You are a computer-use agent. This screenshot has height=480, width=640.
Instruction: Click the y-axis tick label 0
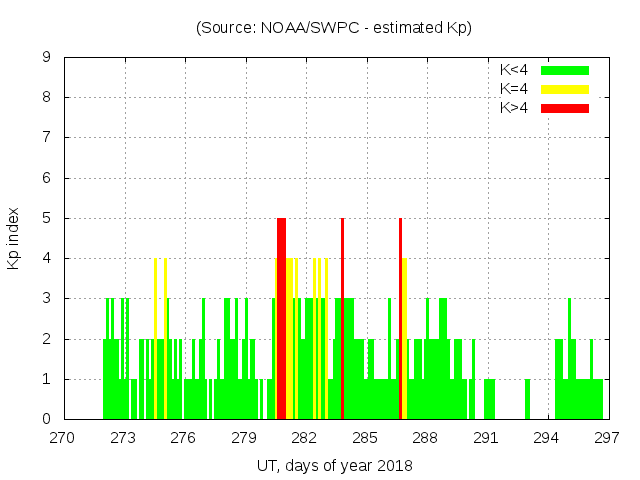pos(47,420)
